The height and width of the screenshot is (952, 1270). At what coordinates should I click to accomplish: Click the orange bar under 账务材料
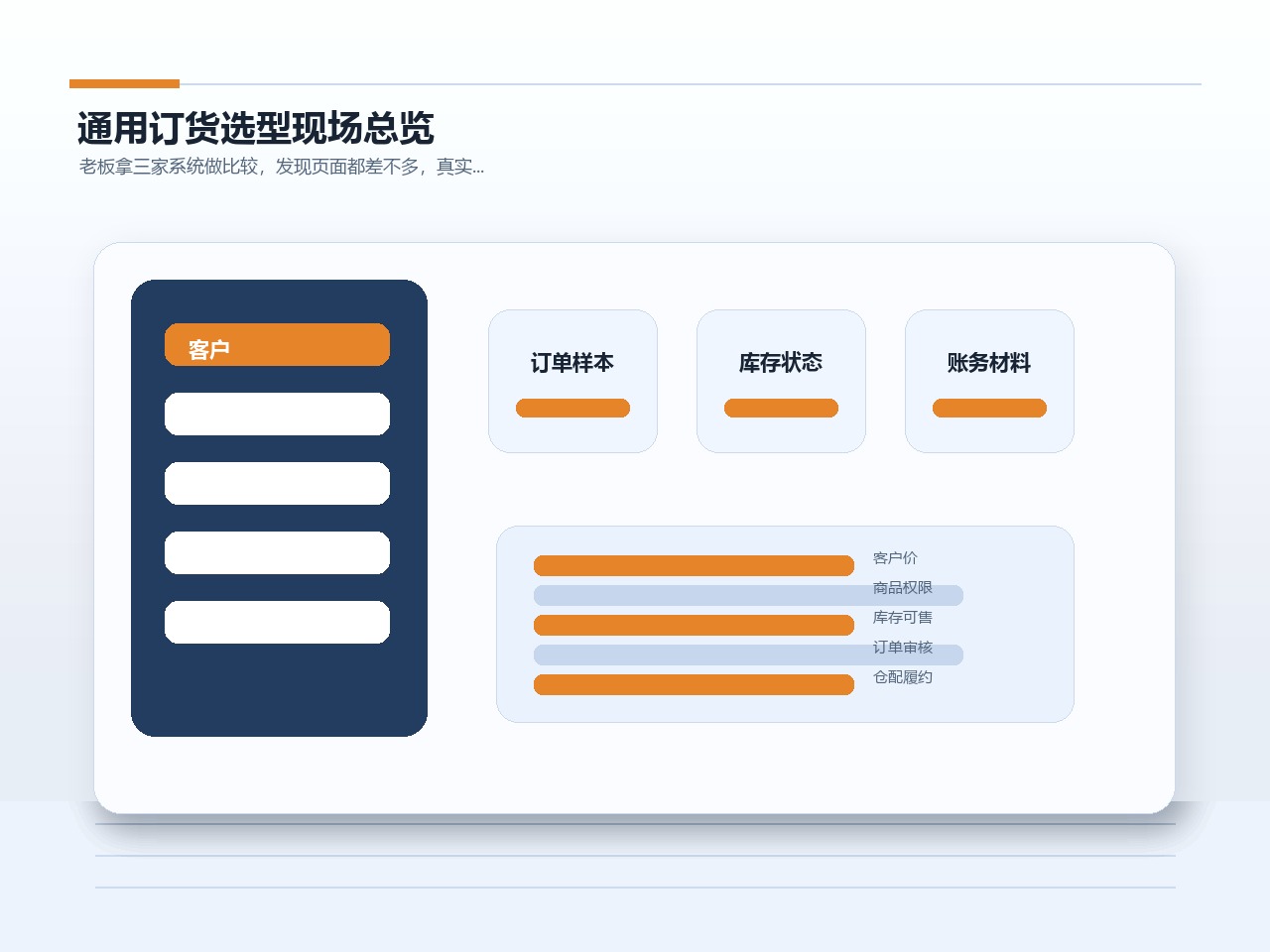point(989,408)
